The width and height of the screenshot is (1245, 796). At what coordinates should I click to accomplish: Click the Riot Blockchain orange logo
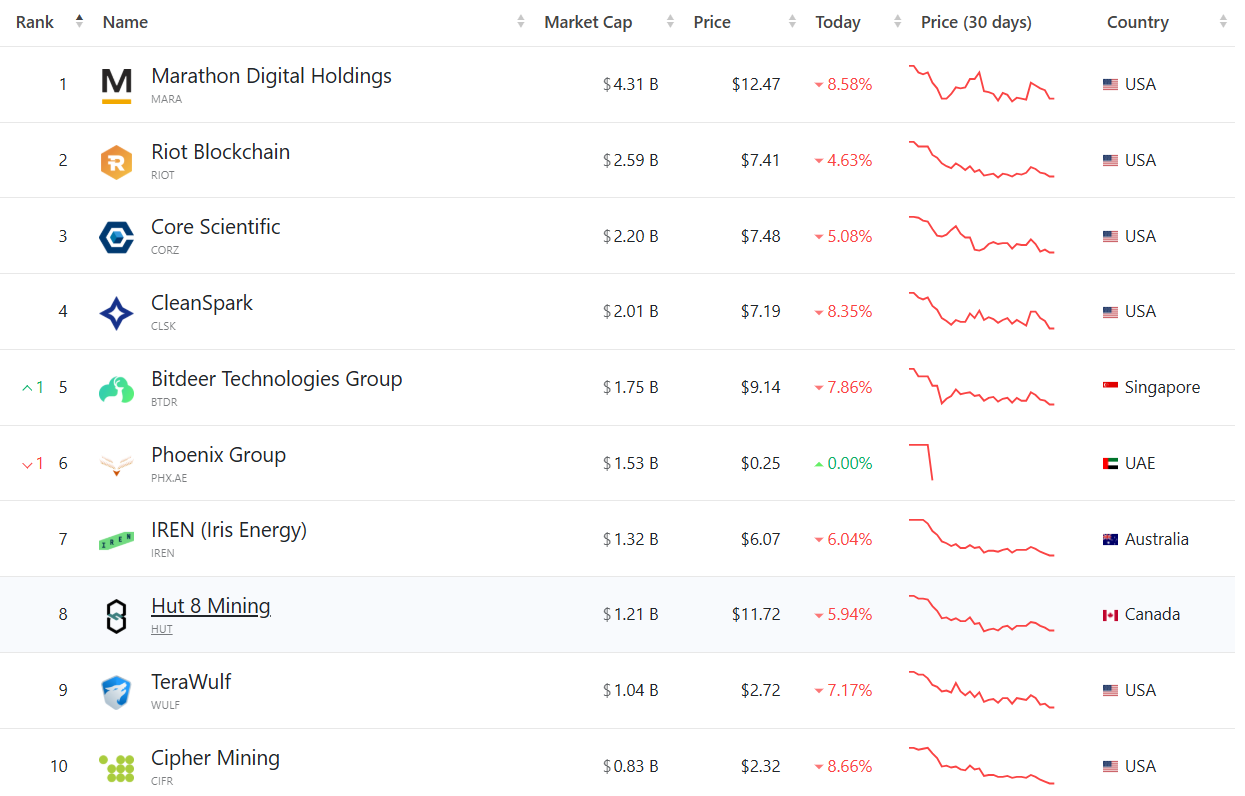point(117,161)
